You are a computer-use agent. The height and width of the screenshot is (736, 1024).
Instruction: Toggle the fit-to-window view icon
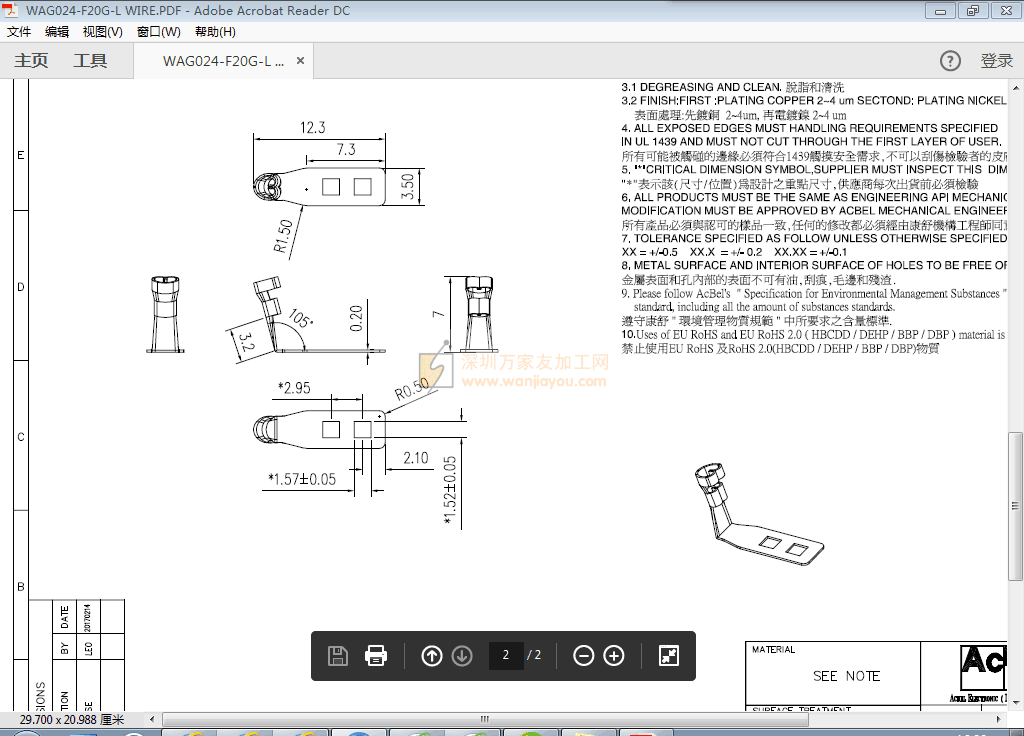click(669, 656)
